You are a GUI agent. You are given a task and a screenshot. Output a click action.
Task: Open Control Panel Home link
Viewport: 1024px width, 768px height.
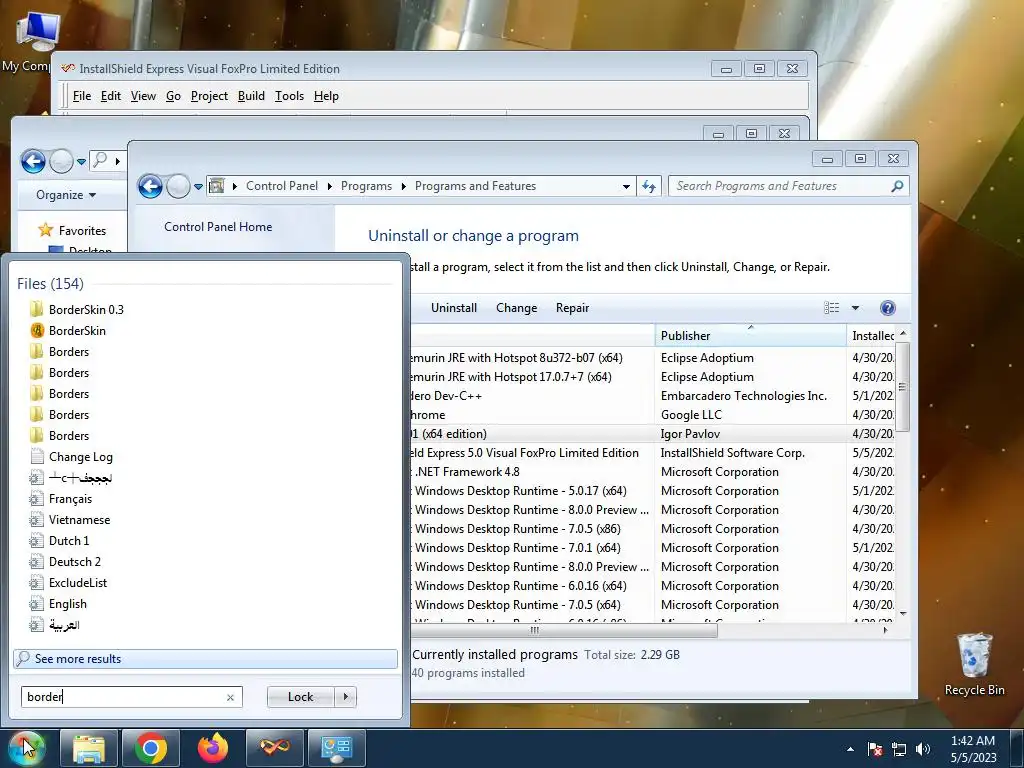(218, 227)
